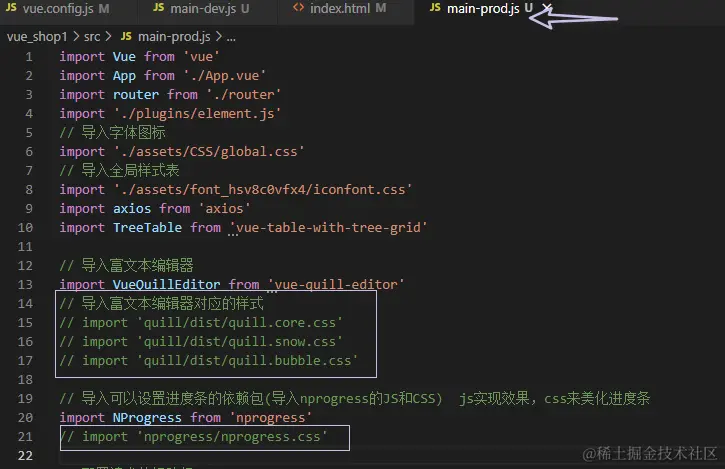This screenshot has height=469, width=725.
Task: Click the './router' import path
Action: pos(244,94)
